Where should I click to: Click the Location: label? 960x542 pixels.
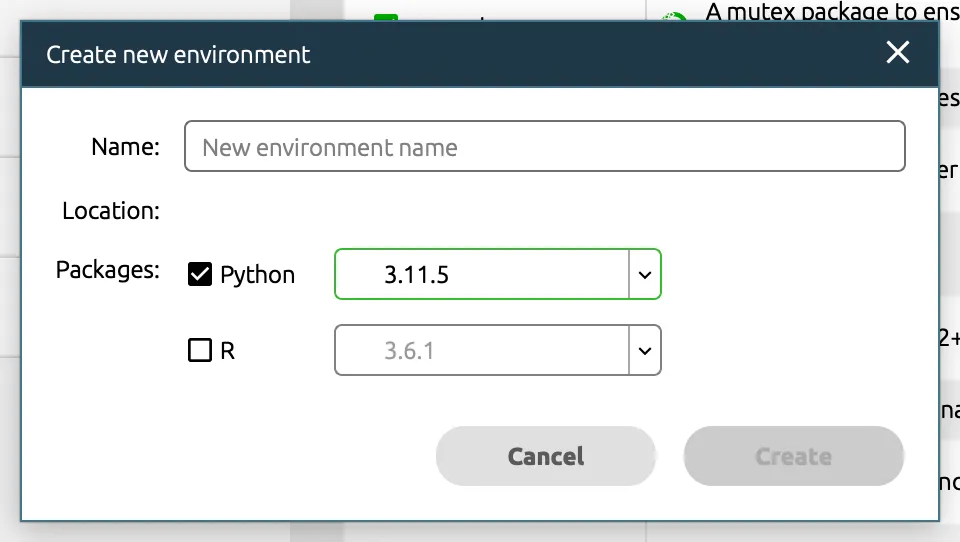[x=110, y=211]
